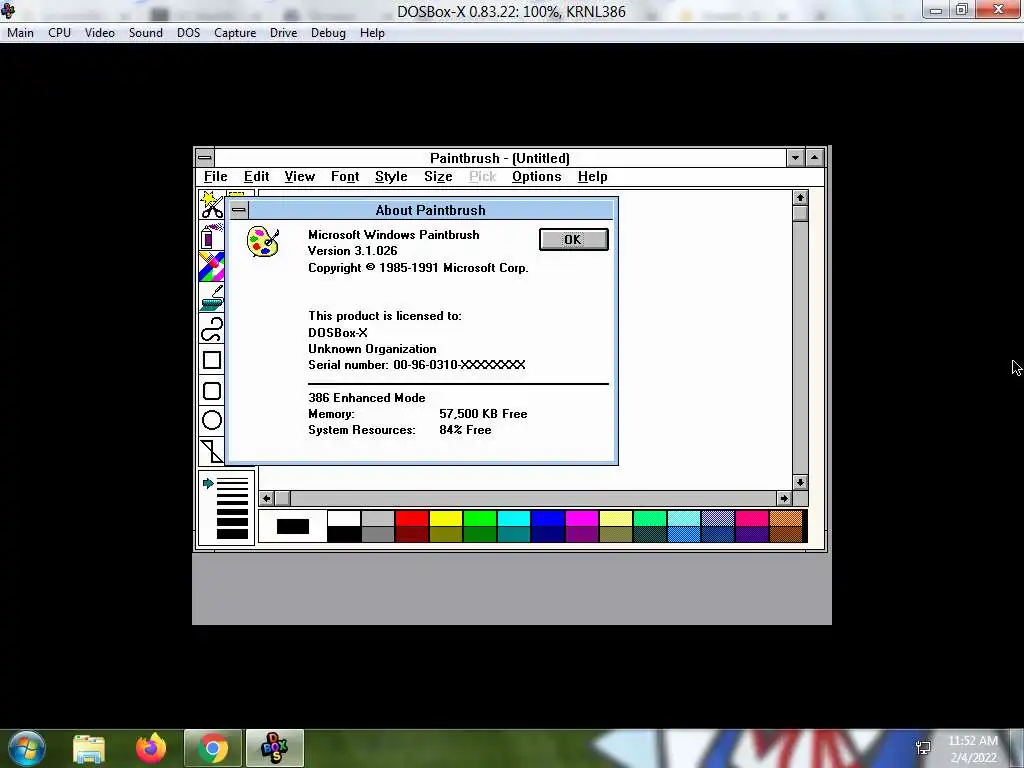Open the Windows Start button
Screen dimensions: 1024x768
27,748
